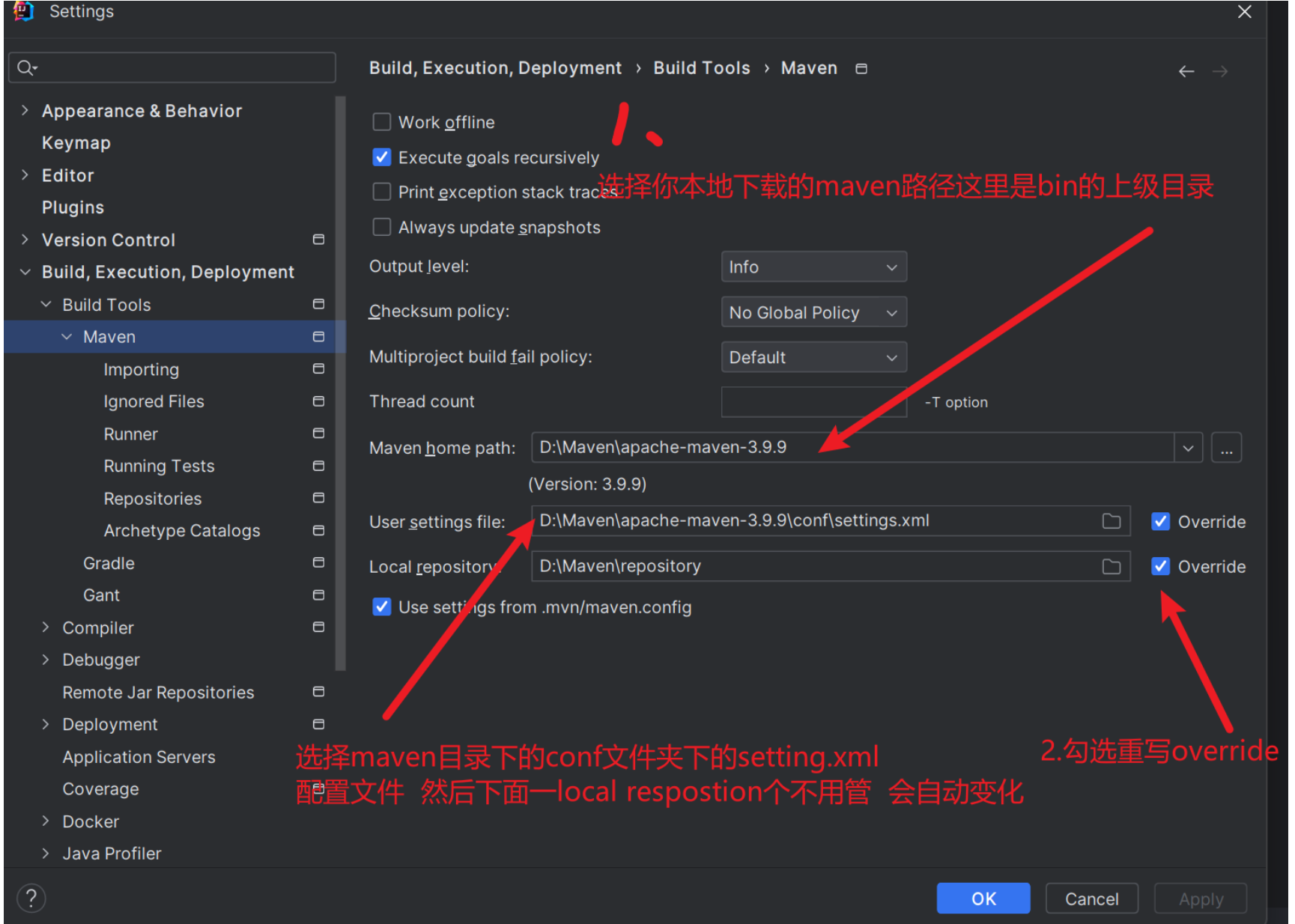Close the Settings dialog

(1244, 12)
